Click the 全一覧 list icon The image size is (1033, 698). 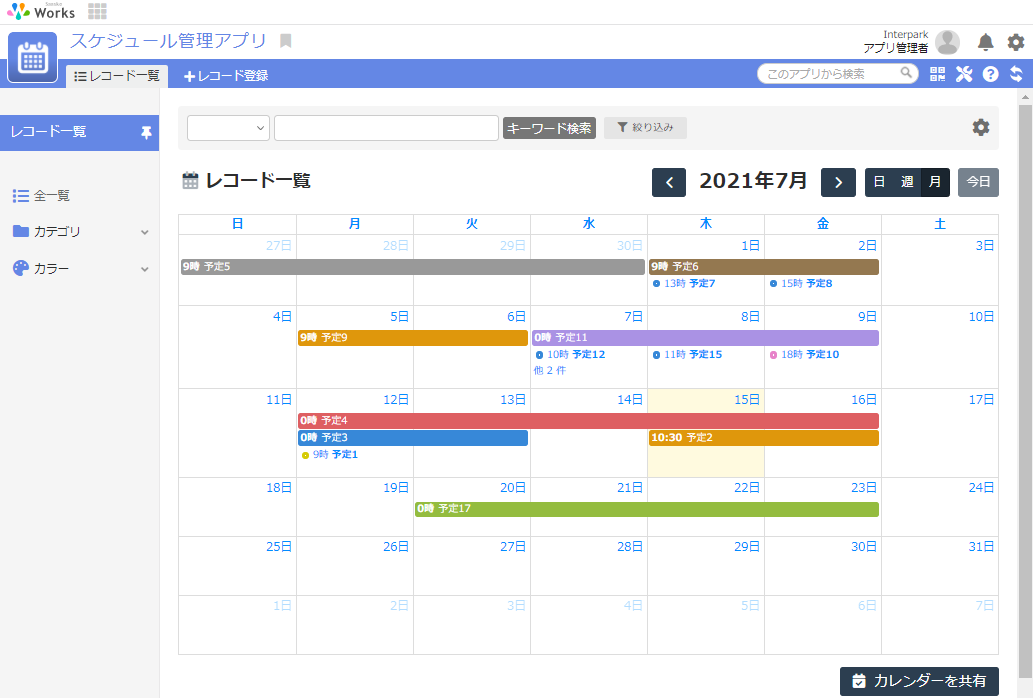(x=21, y=196)
